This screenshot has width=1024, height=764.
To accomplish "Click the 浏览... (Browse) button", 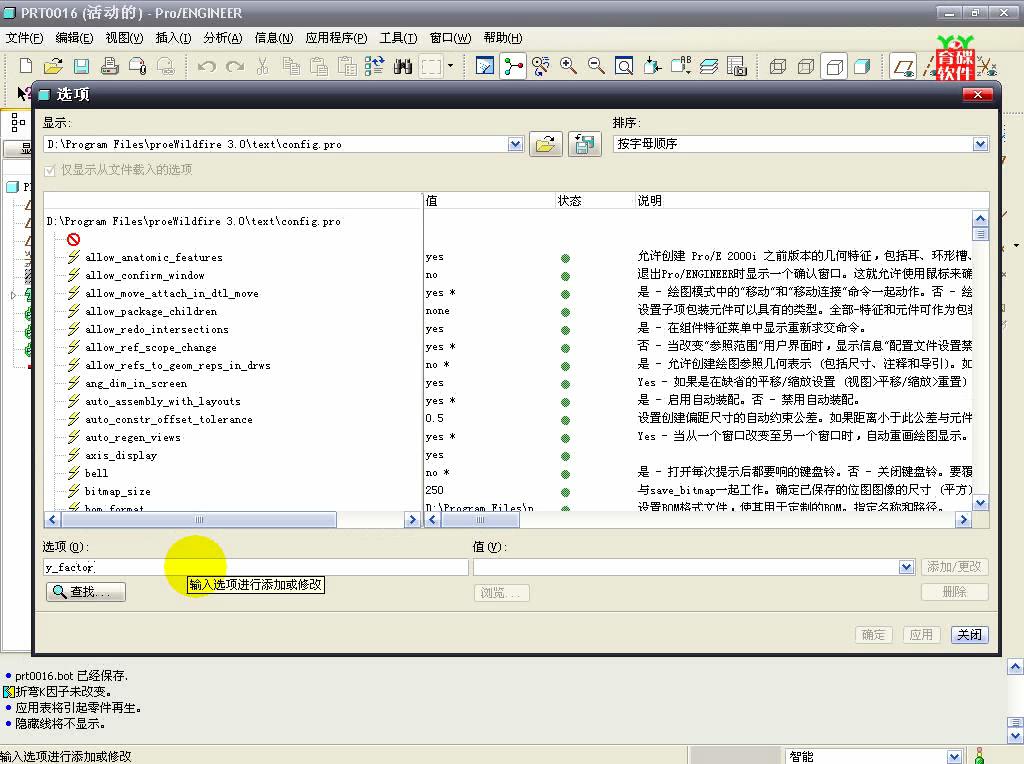I will (x=501, y=593).
